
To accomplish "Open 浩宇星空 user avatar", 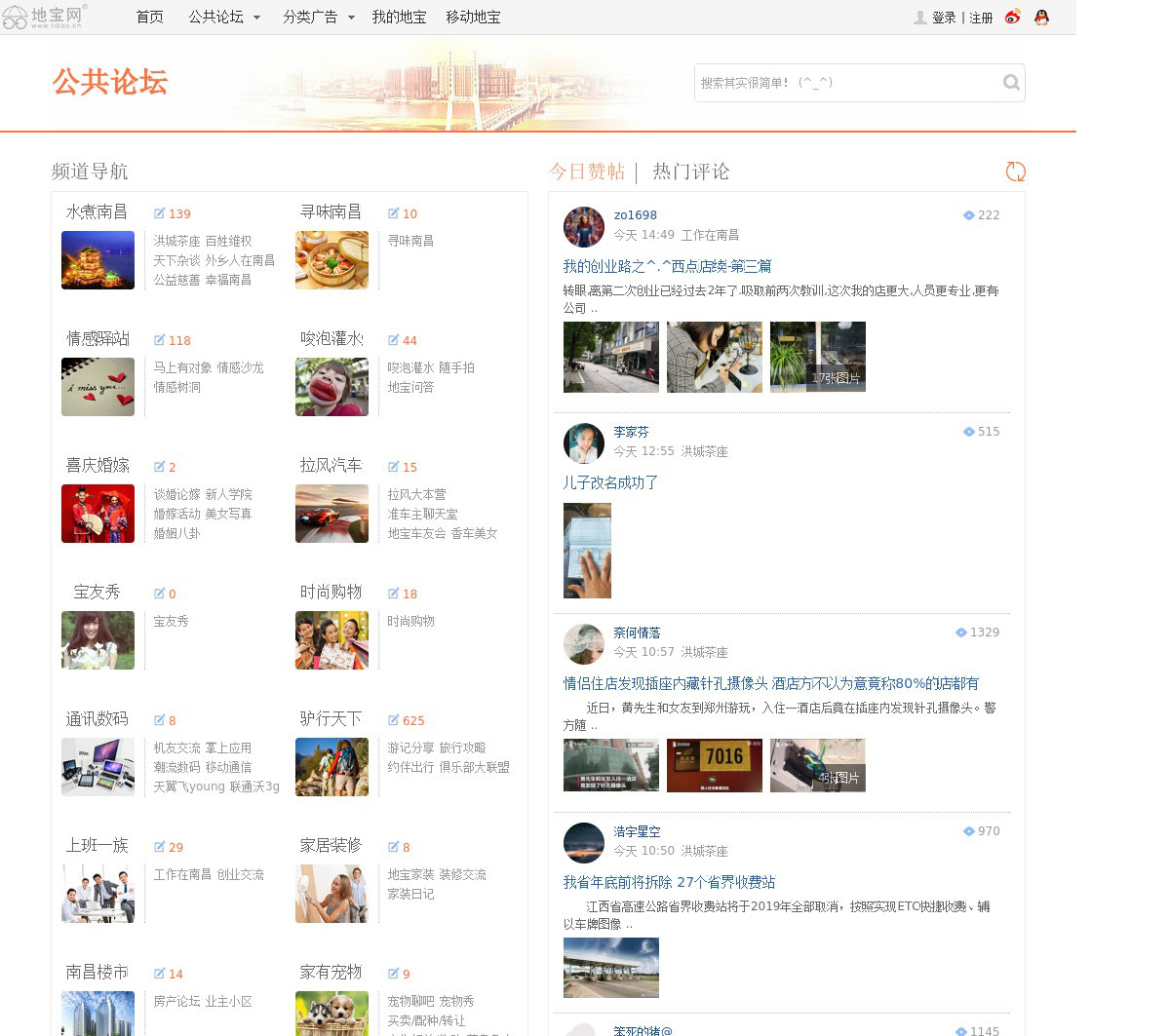I will click(584, 843).
